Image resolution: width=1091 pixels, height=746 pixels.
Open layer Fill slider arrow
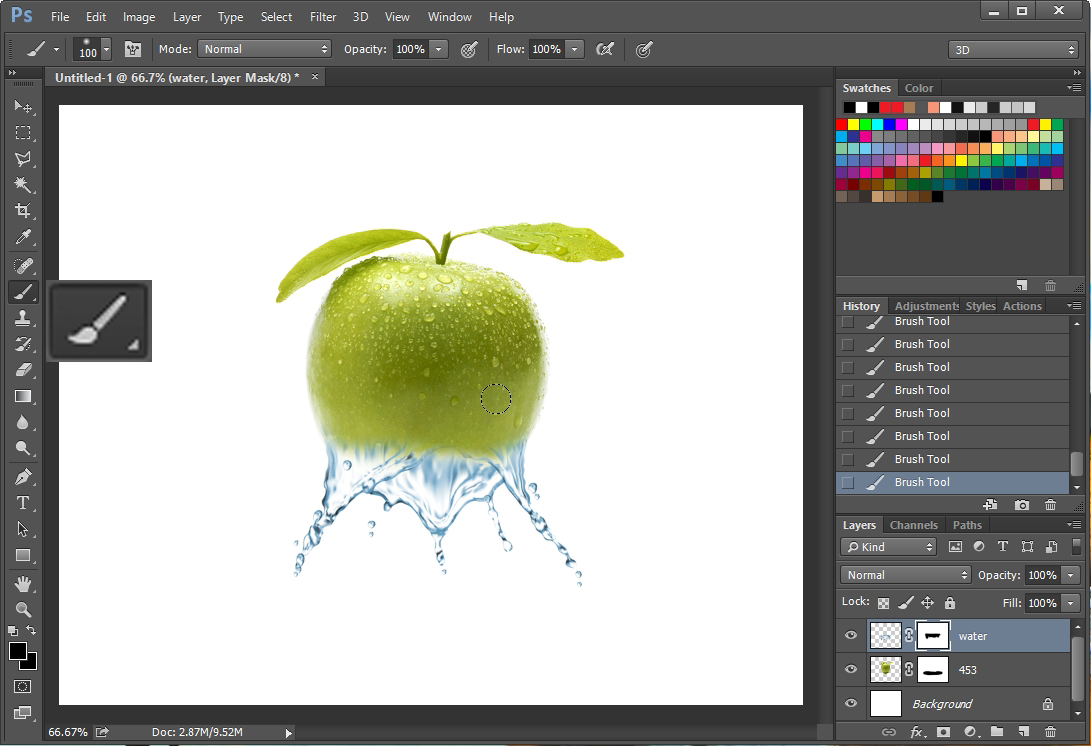(x=1071, y=603)
